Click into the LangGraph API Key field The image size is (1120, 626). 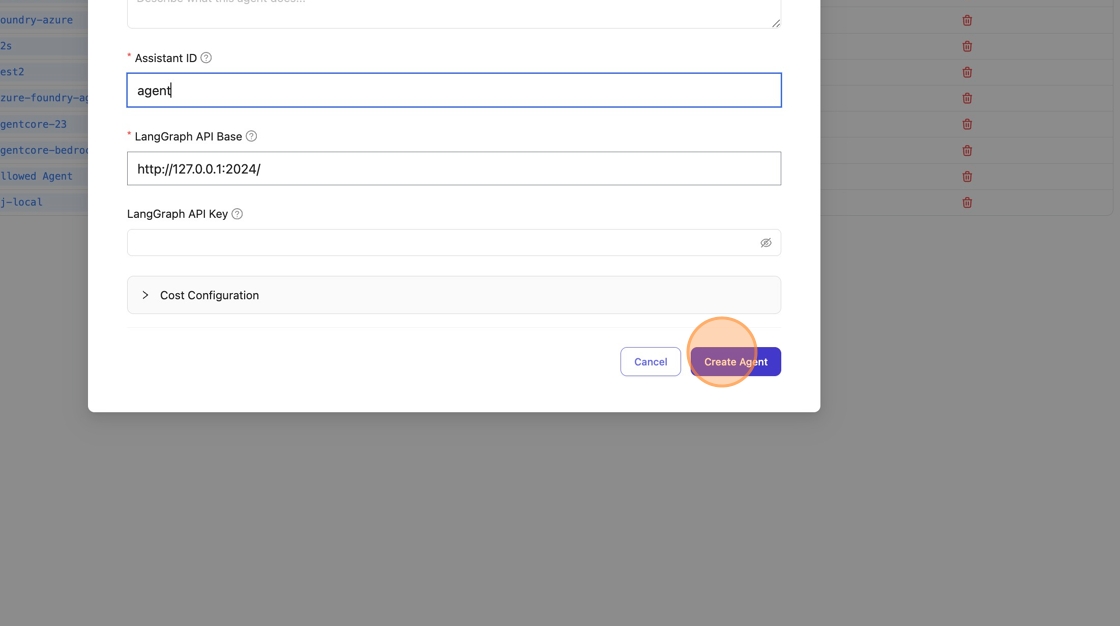(x=454, y=243)
